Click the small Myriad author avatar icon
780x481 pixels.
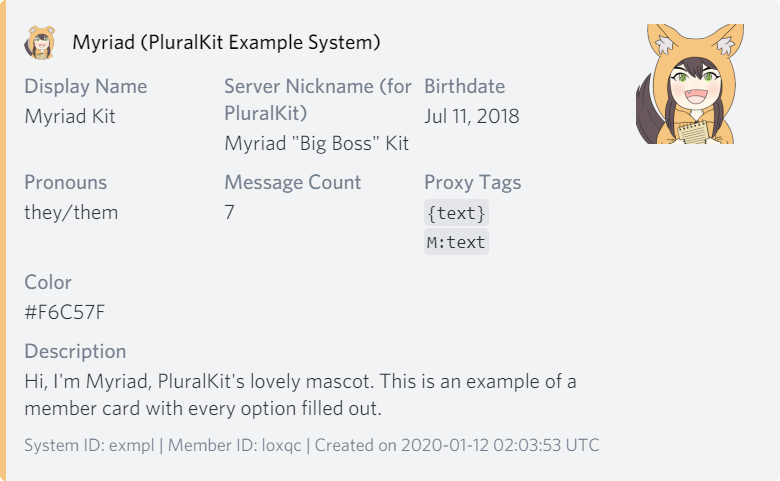coord(40,43)
